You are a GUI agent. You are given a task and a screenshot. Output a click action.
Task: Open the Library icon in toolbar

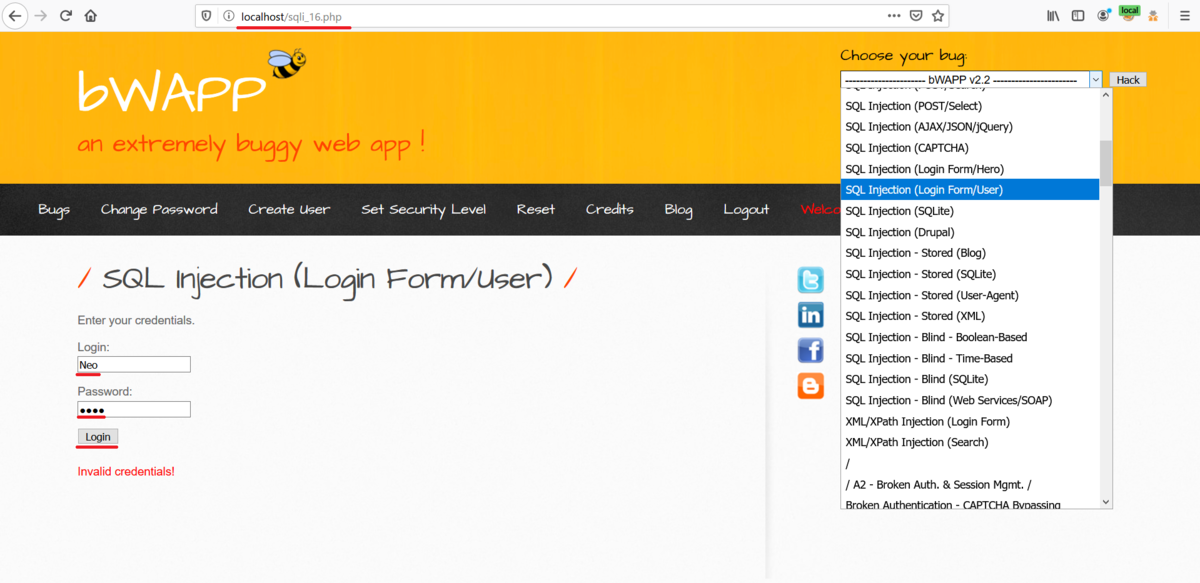click(x=1053, y=16)
